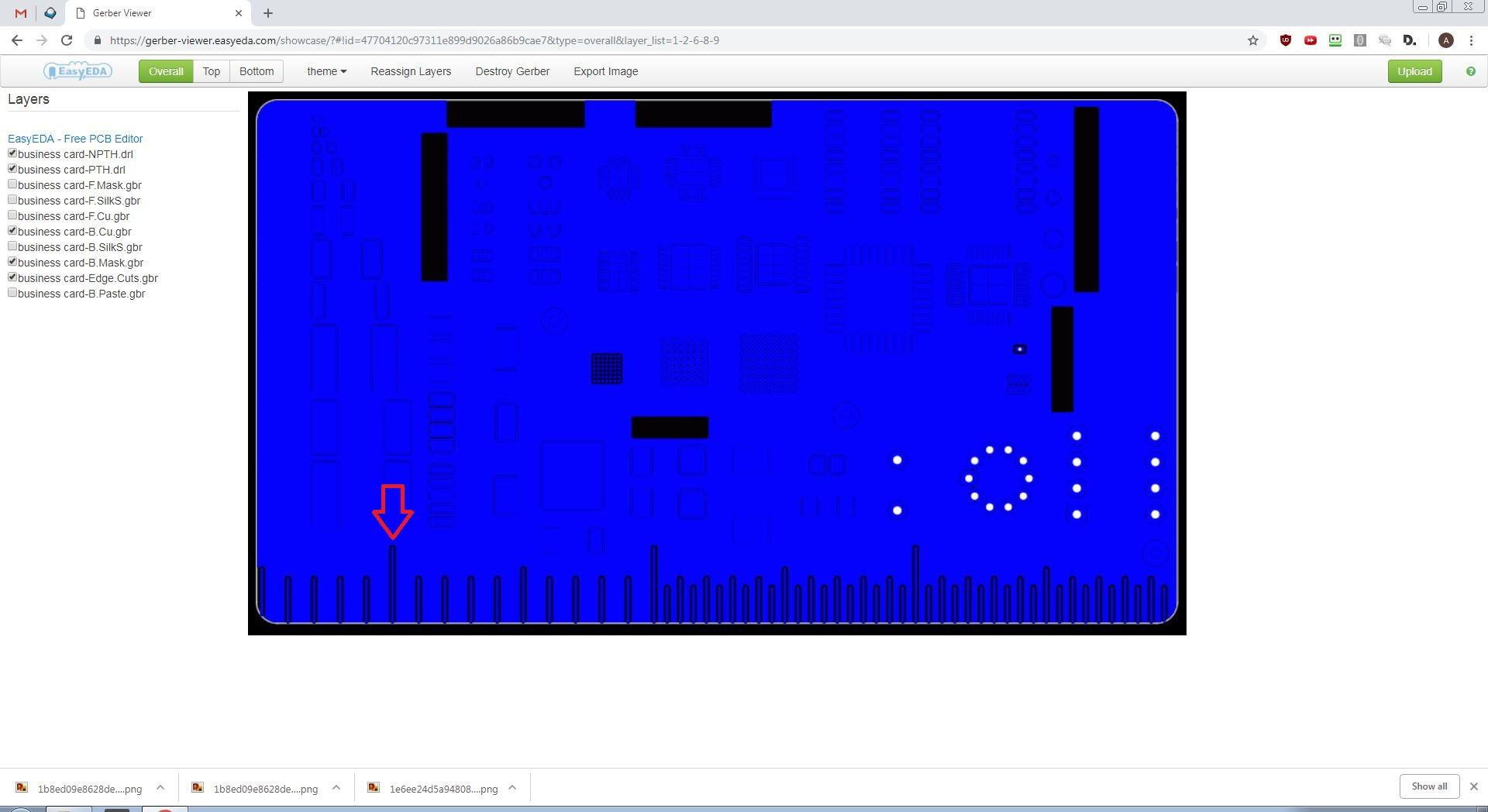Expand options for second downloaded png
This screenshot has width=1488, height=812.
[336, 787]
